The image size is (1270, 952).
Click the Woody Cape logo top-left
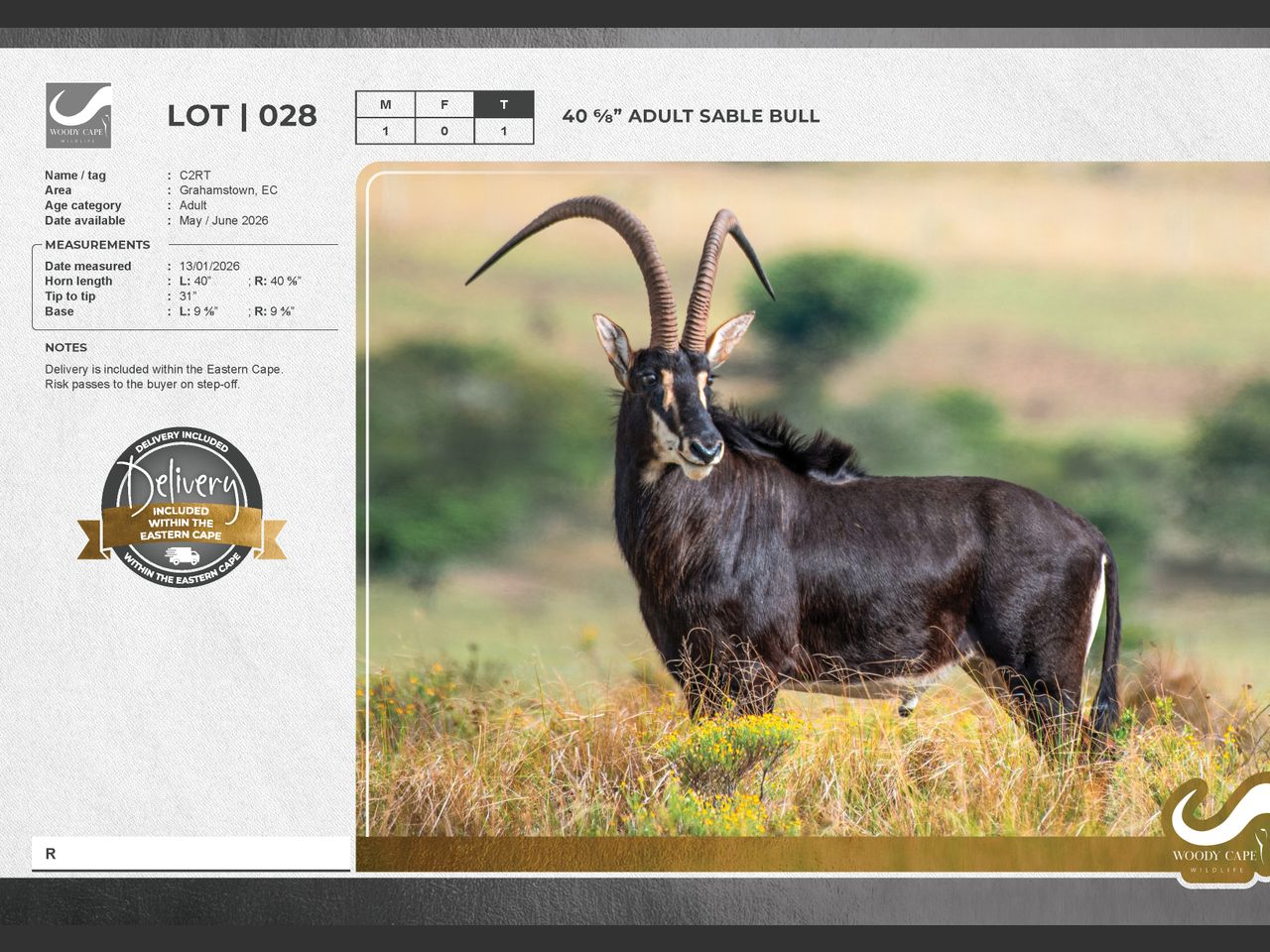78,115
